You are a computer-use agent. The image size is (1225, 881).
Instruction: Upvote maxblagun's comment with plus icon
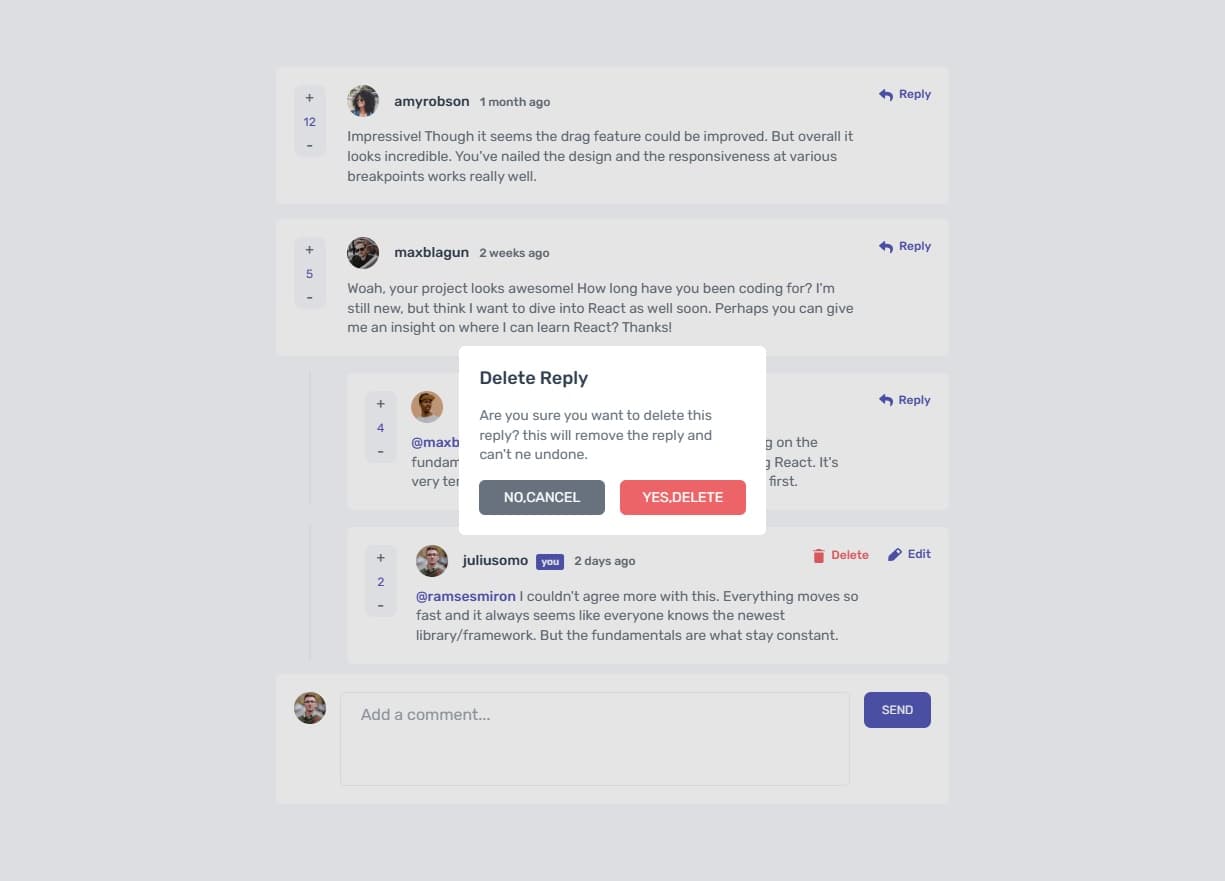(309, 250)
